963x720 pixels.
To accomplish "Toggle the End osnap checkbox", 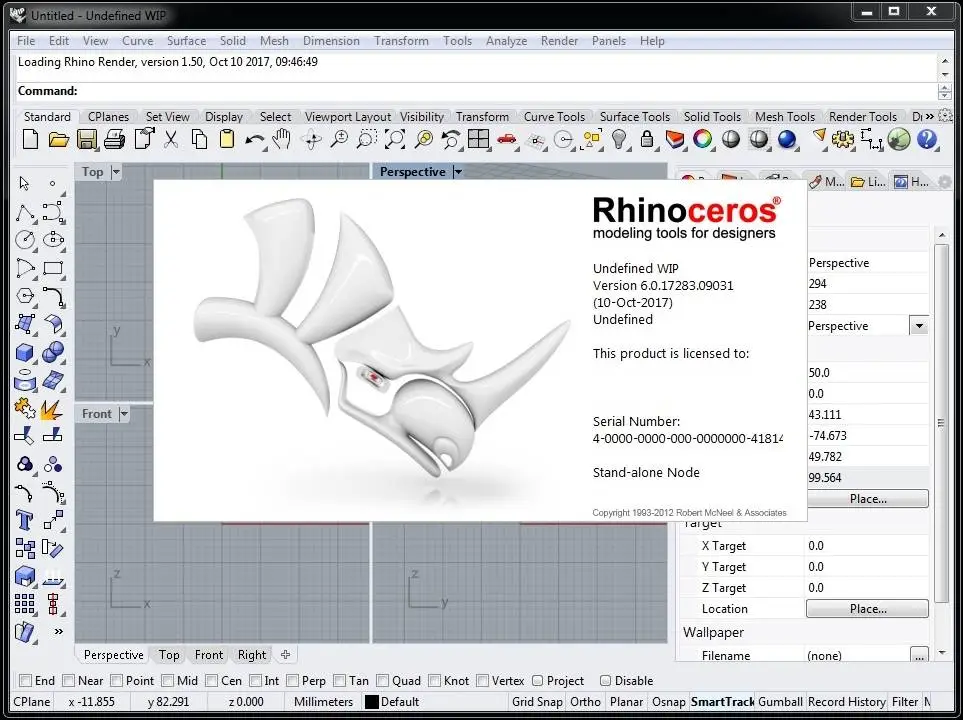I will point(25,681).
